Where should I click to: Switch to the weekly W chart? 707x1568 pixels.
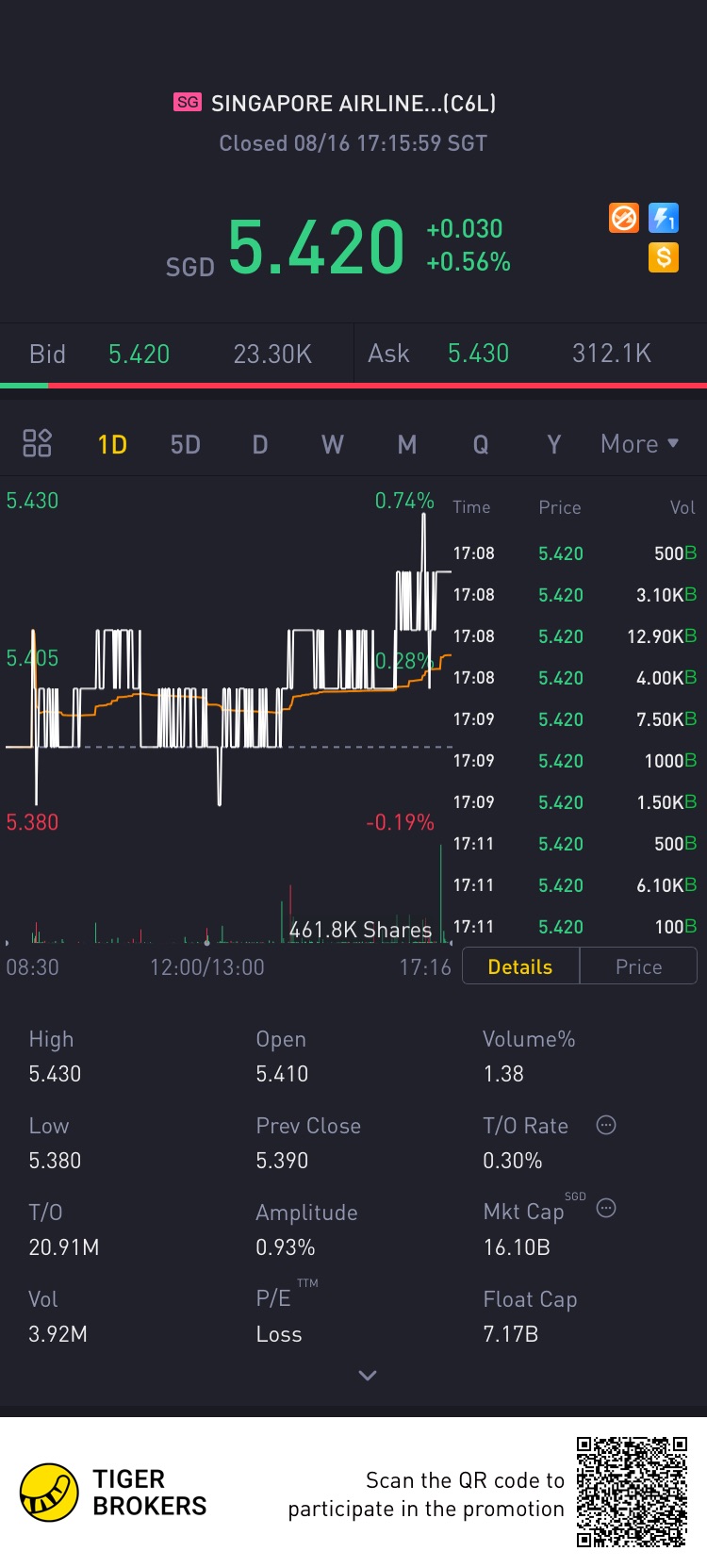point(333,444)
